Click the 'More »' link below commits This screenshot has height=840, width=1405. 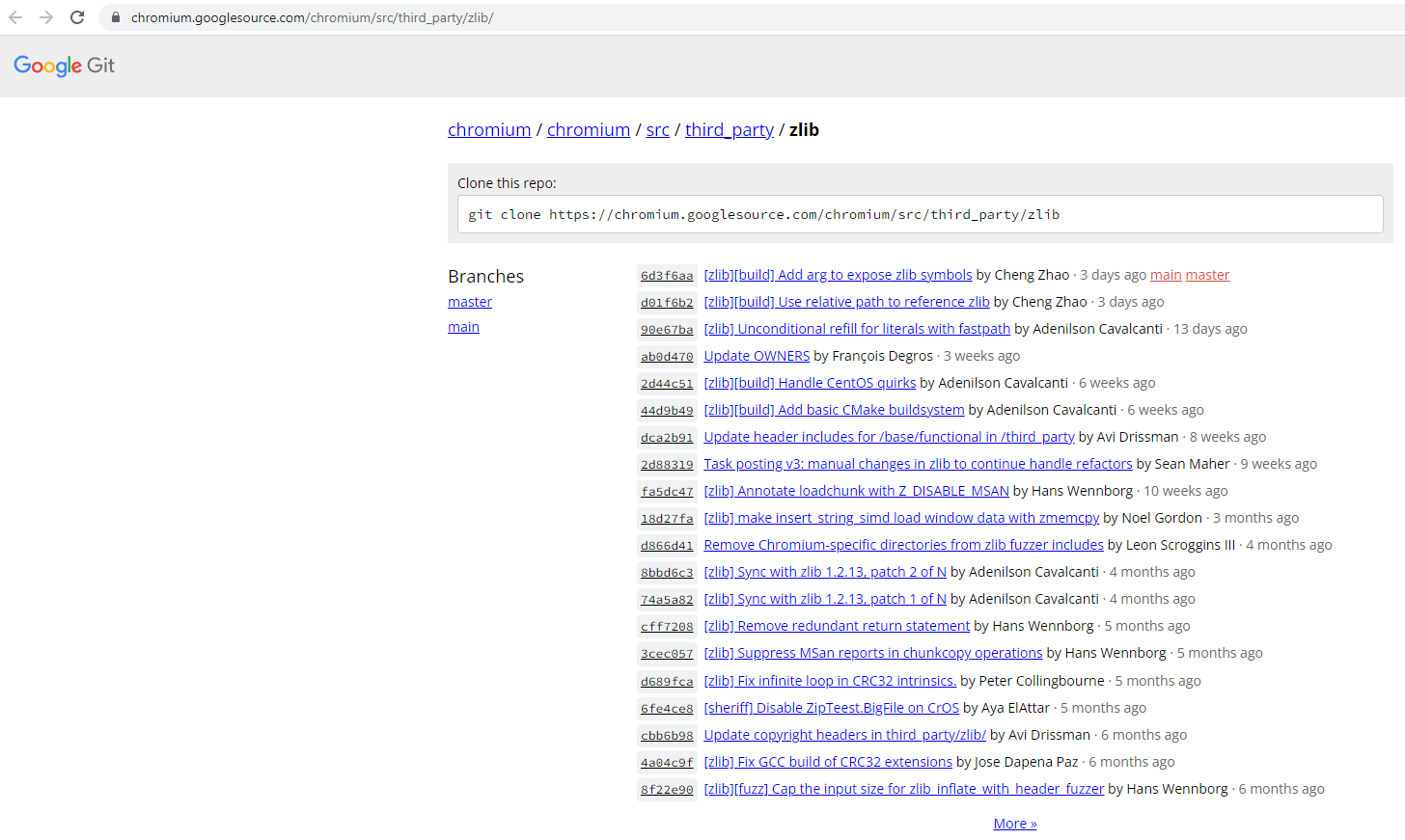click(x=1015, y=824)
